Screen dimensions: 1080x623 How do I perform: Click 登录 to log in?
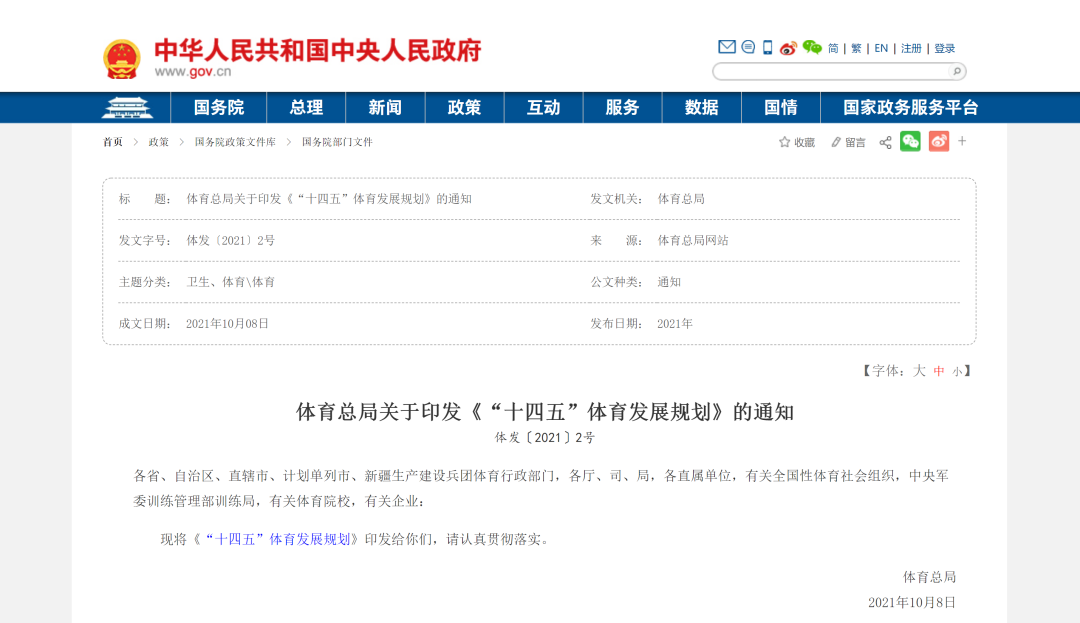coord(945,48)
